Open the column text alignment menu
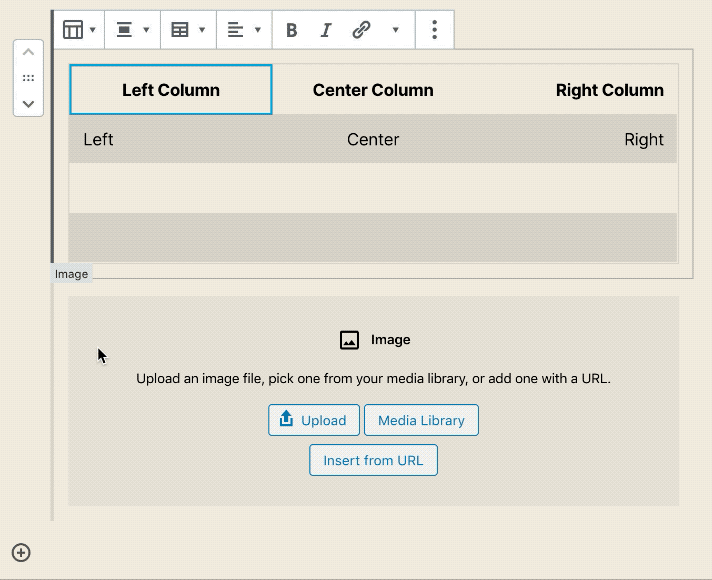The image size is (712, 580). (243, 30)
